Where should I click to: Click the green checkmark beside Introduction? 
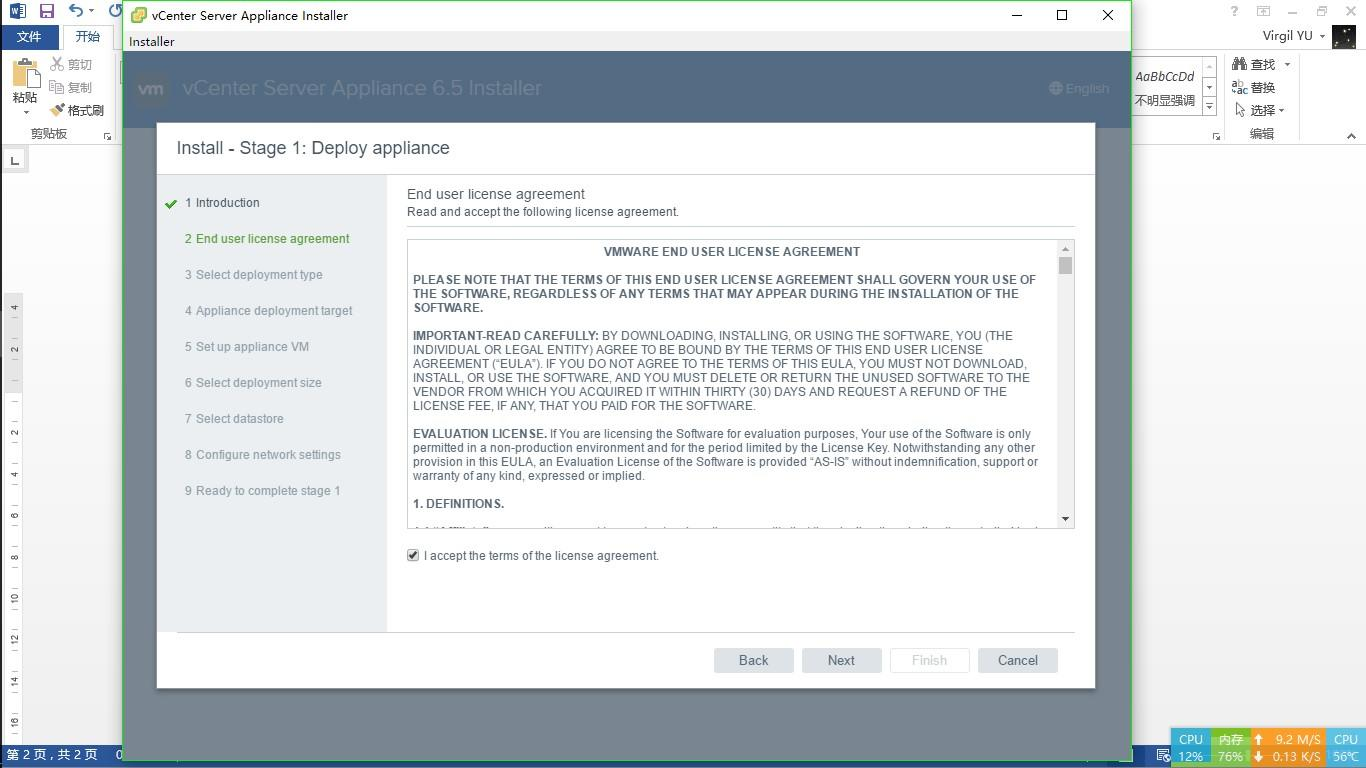coord(171,204)
